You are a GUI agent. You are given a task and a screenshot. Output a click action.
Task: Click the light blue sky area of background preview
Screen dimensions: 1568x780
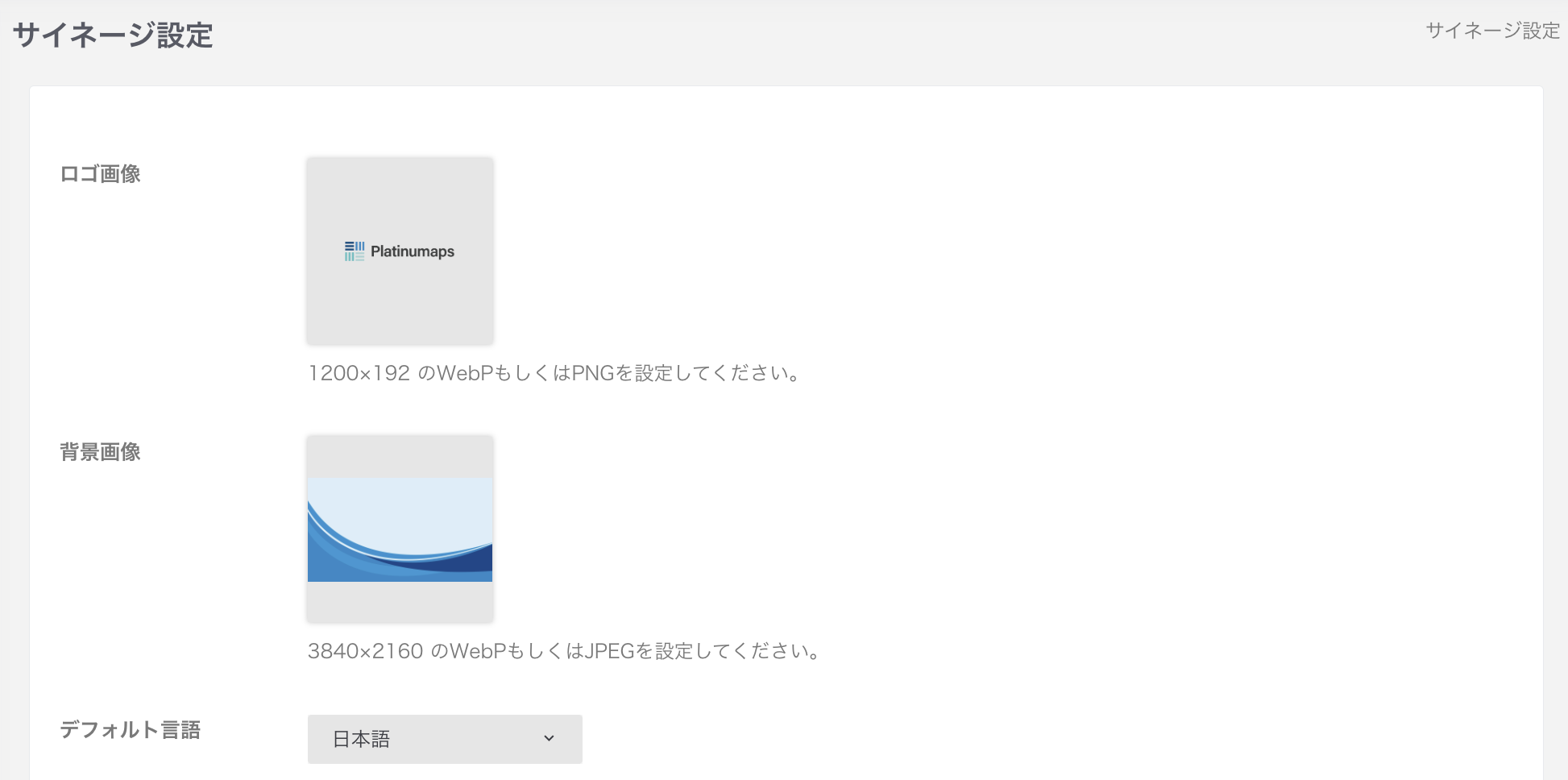419,504
